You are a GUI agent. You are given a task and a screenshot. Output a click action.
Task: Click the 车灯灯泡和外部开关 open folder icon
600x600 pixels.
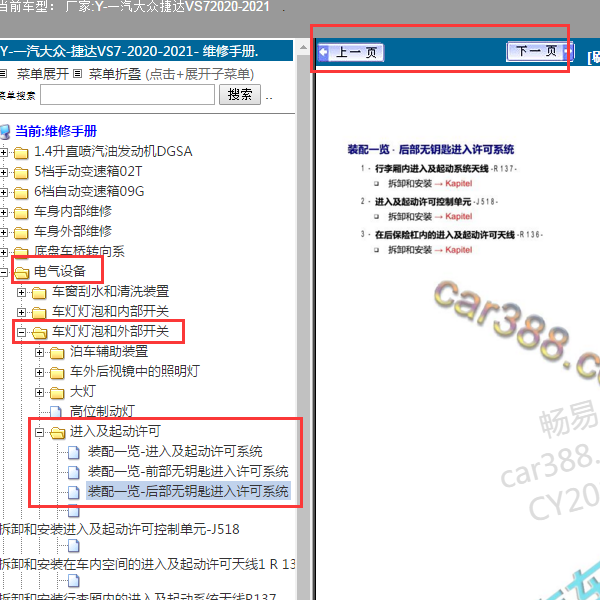click(x=39, y=333)
